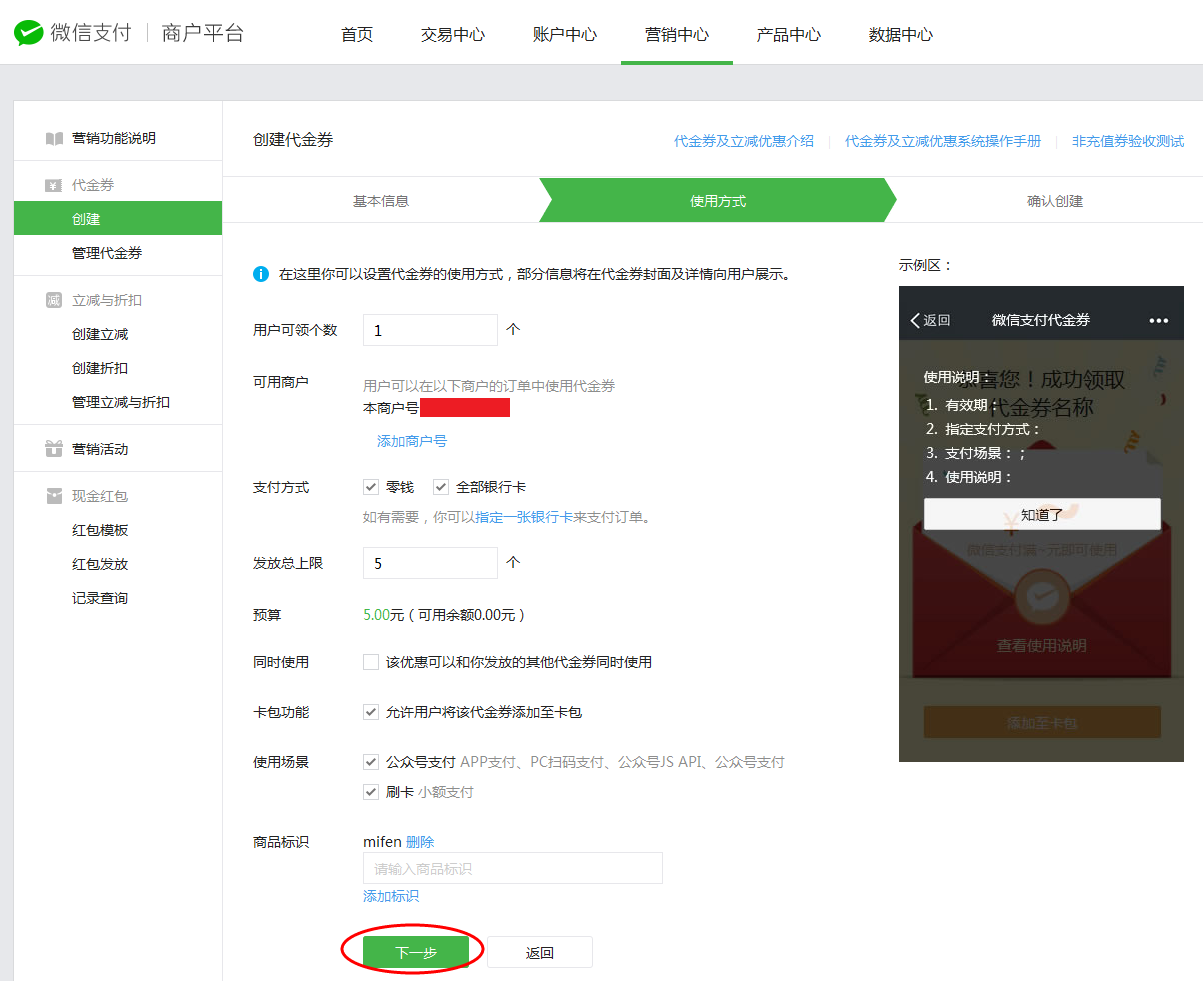This screenshot has height=981, width=1203.
Task: Toggle the 刷卡 小额支付 checkbox
Action: (371, 792)
